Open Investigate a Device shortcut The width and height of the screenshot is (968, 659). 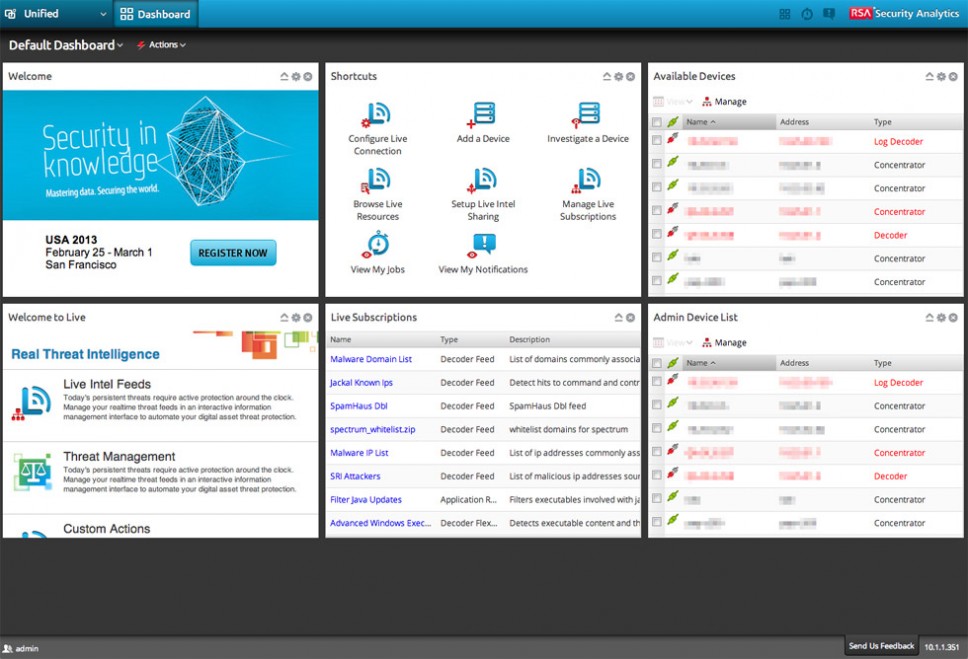[x=587, y=118]
